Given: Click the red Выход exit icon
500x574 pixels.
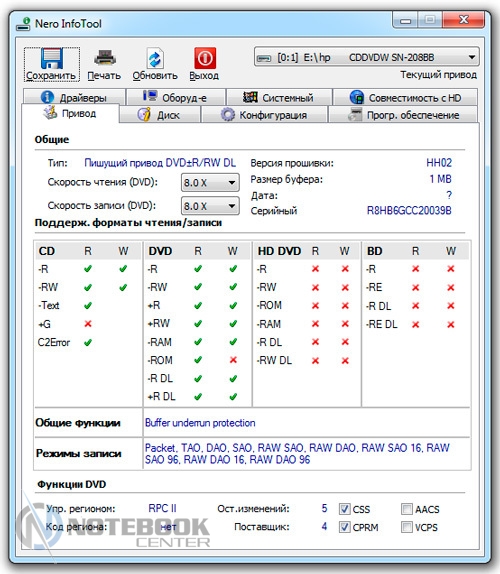Looking at the screenshot, I should click(205, 58).
